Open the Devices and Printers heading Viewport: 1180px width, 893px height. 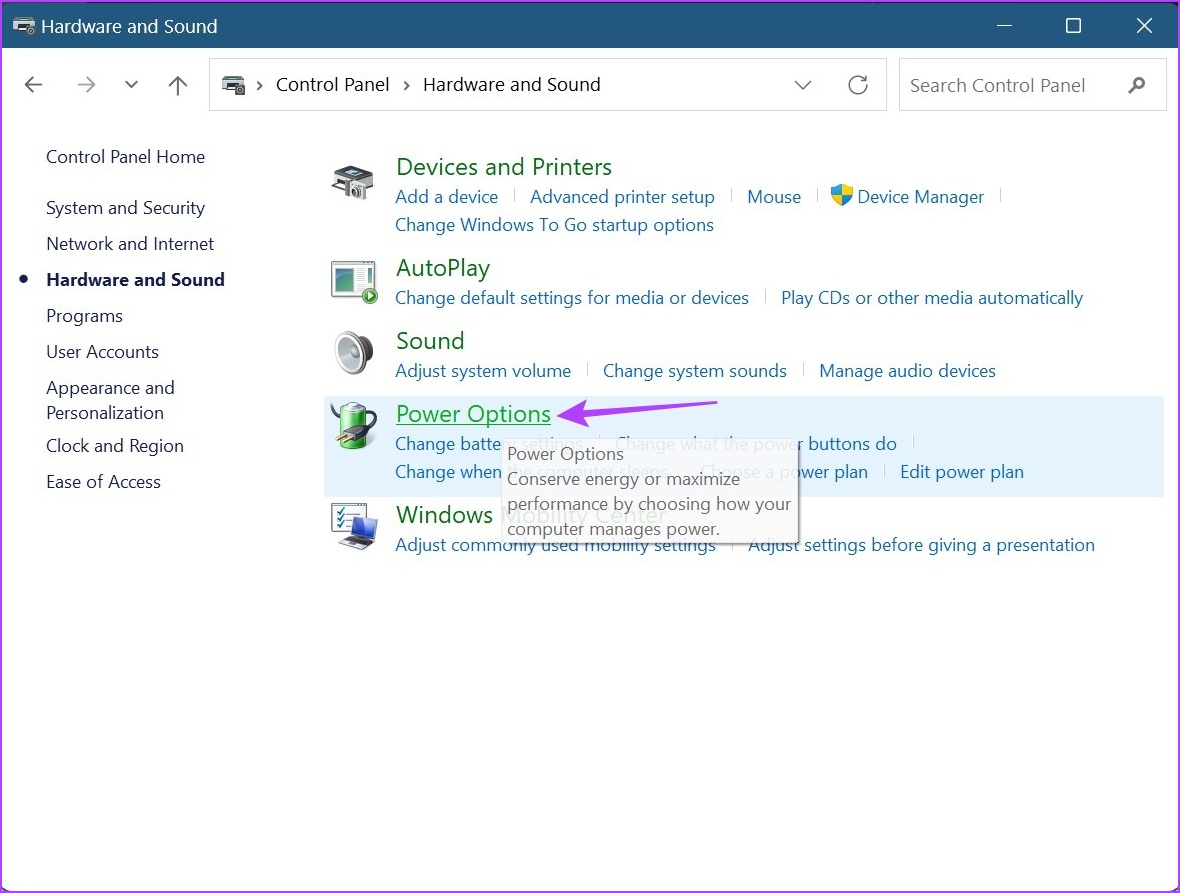[x=503, y=167]
